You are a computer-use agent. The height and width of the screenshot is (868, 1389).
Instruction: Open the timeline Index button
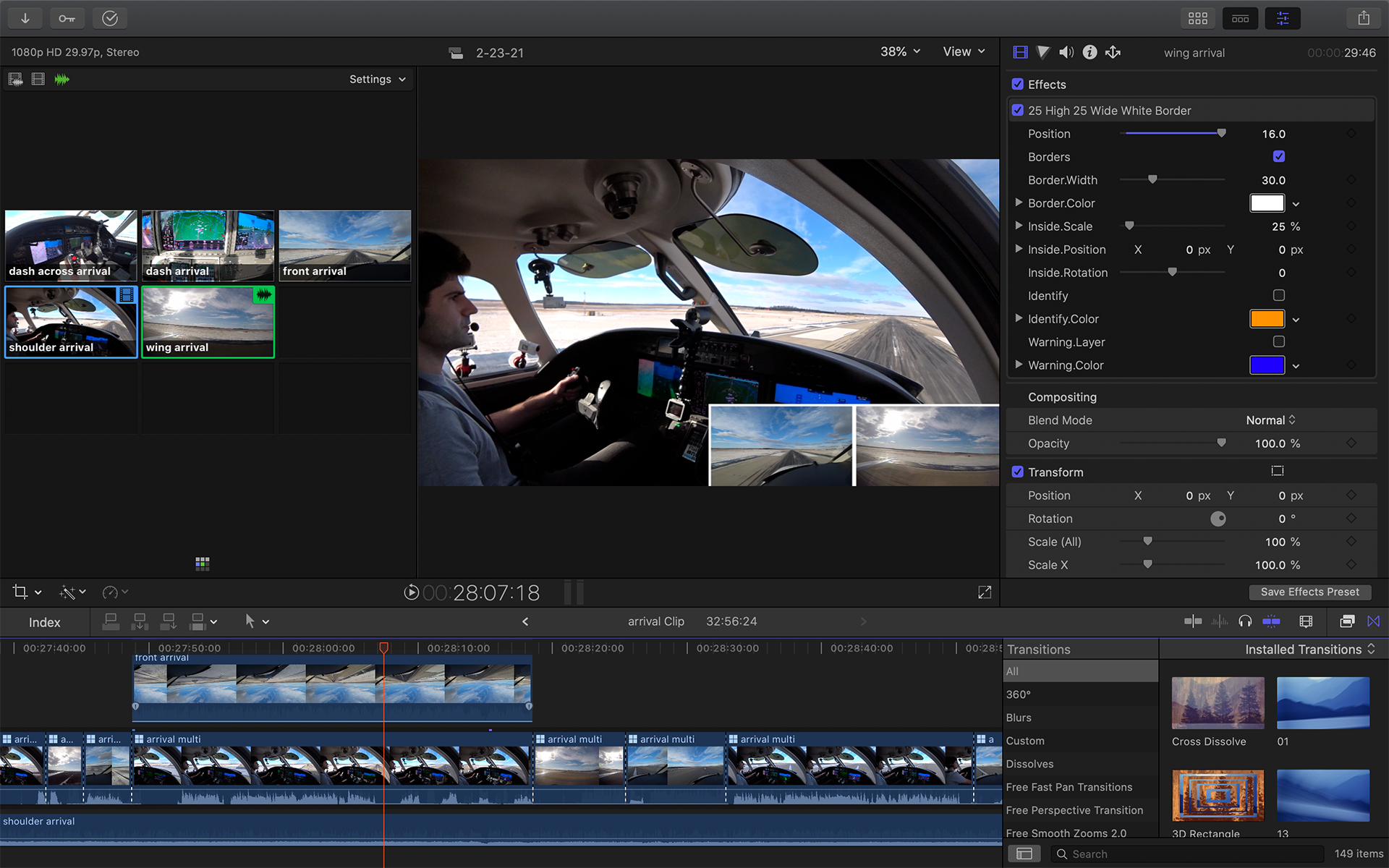[45, 622]
